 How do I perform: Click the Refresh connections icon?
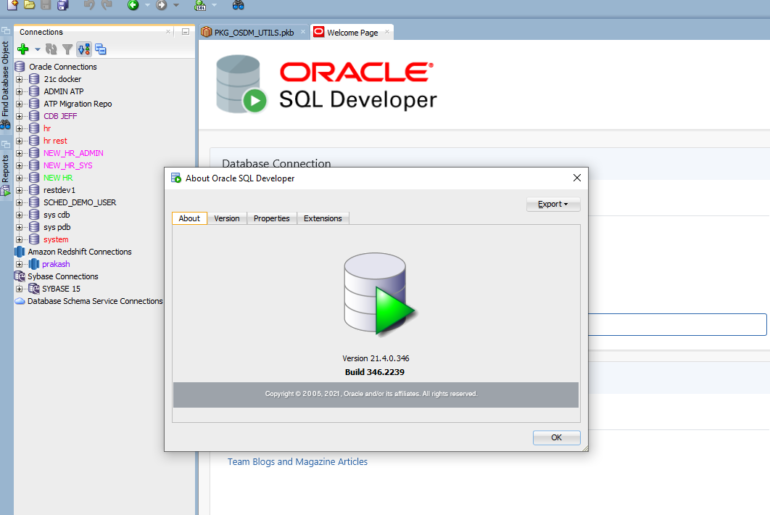click(x=51, y=49)
